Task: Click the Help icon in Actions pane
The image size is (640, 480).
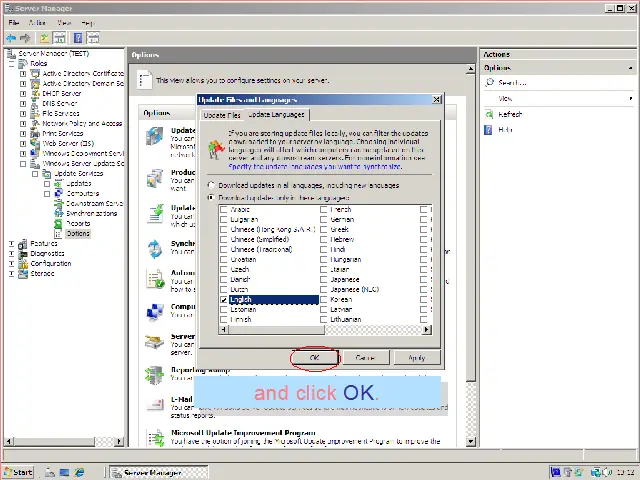Action: (488, 130)
